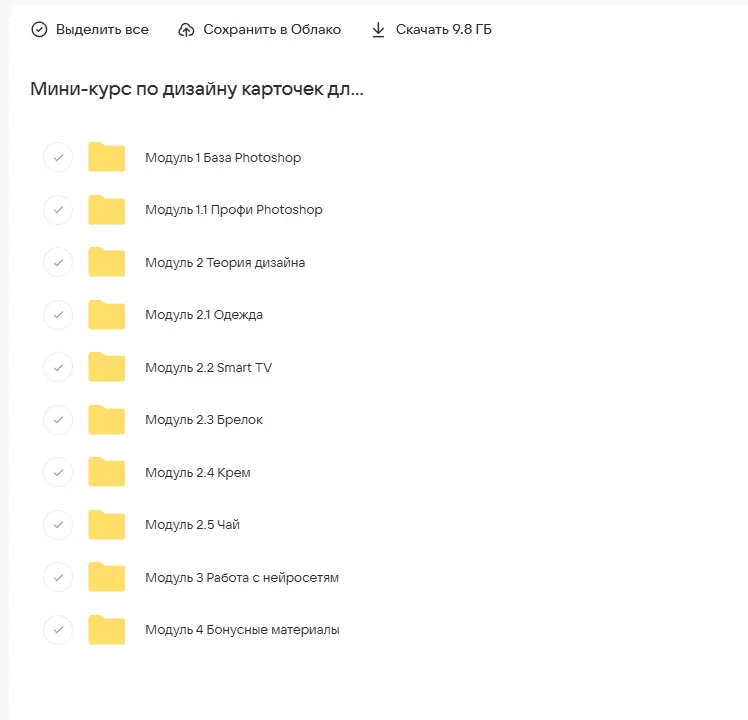Click the Модуль 4 Бонусные материалы name
Image resolution: width=748 pixels, height=720 pixels.
(x=242, y=630)
